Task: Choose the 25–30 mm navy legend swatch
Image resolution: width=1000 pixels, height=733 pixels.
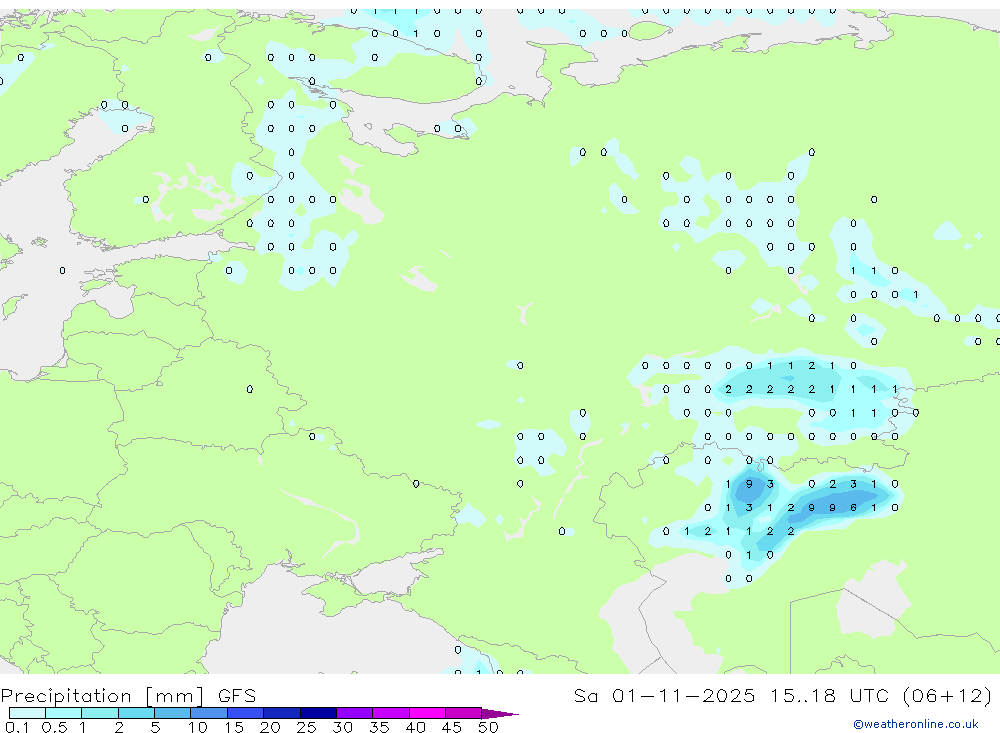Action: click(318, 713)
